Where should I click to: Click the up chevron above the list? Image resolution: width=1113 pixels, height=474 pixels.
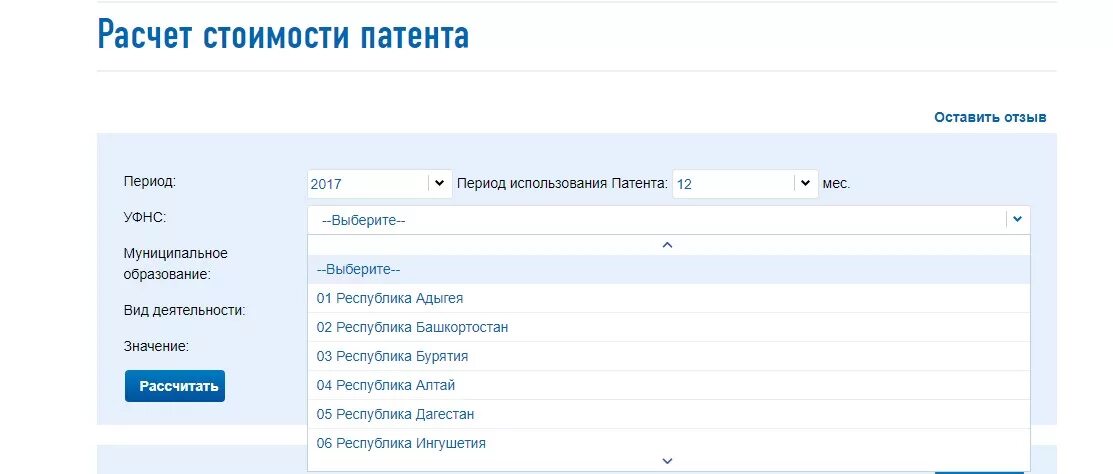coord(667,245)
